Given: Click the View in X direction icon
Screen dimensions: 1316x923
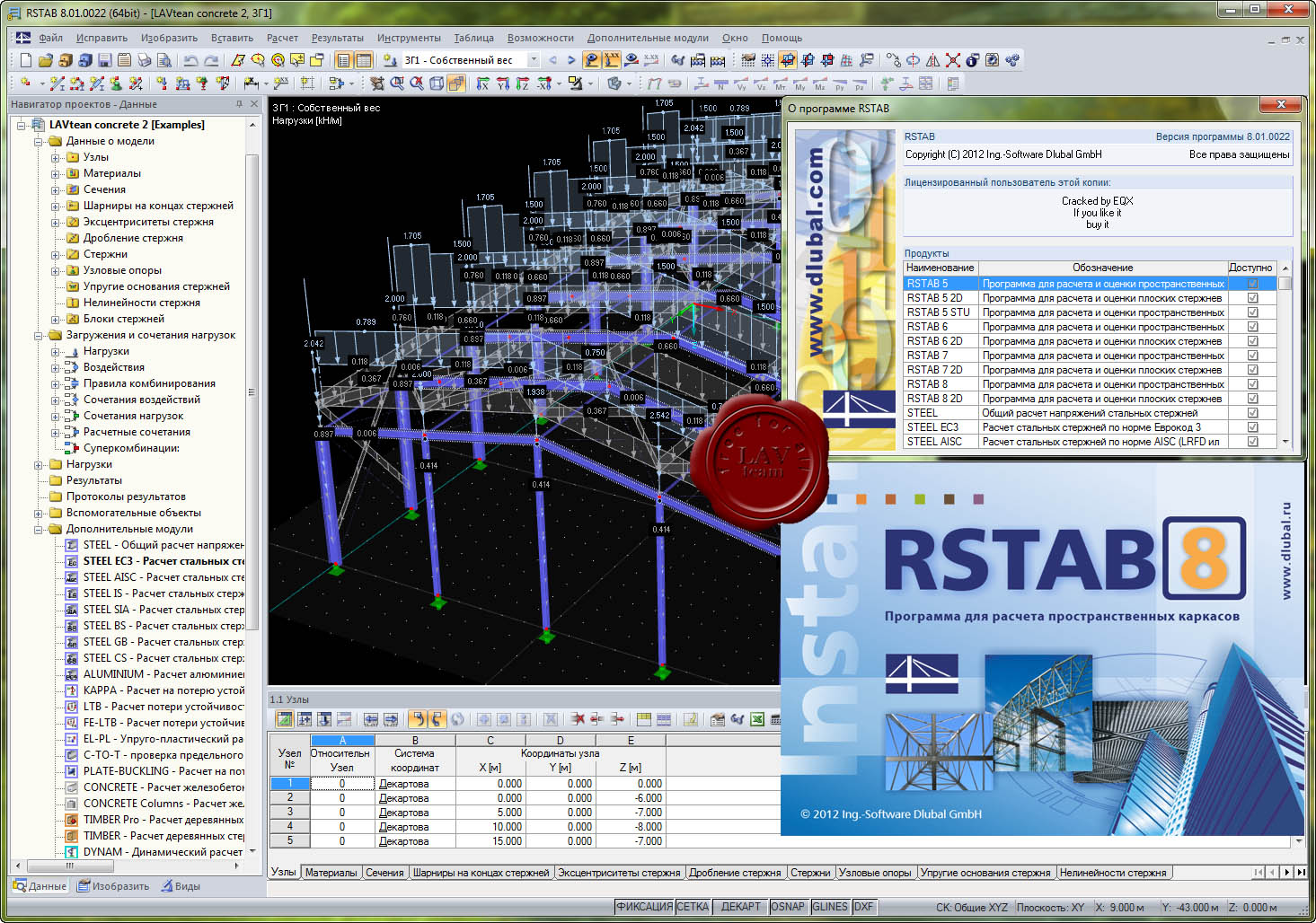Looking at the screenshot, I should click(482, 84).
